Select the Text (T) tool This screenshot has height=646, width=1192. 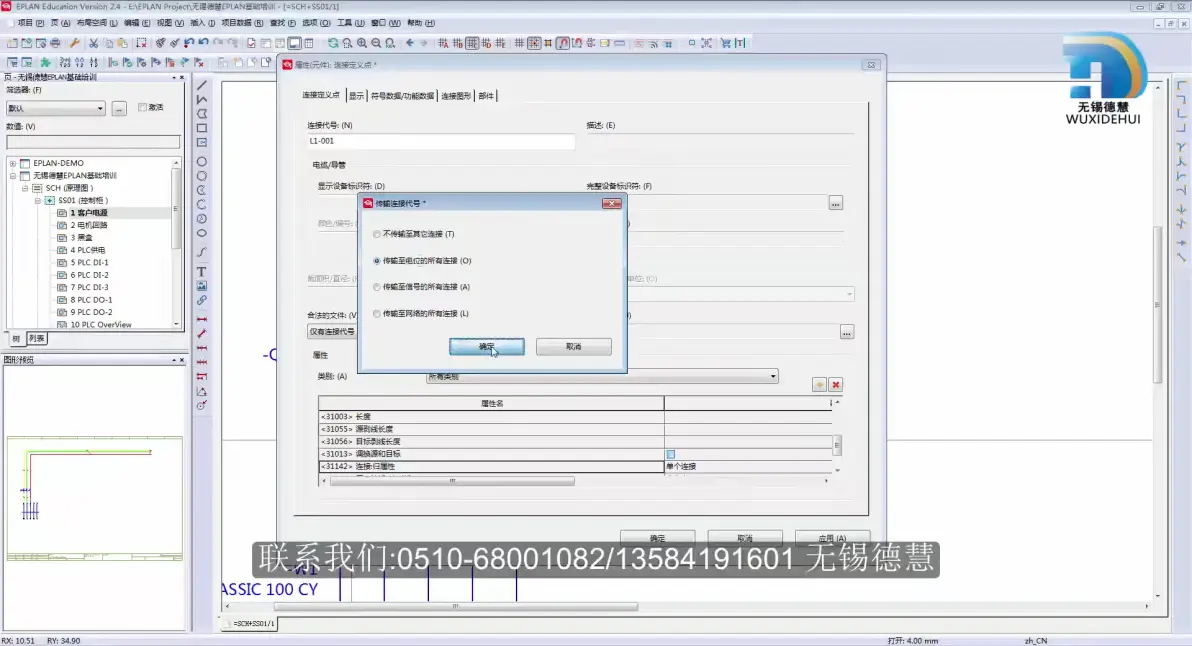201,271
